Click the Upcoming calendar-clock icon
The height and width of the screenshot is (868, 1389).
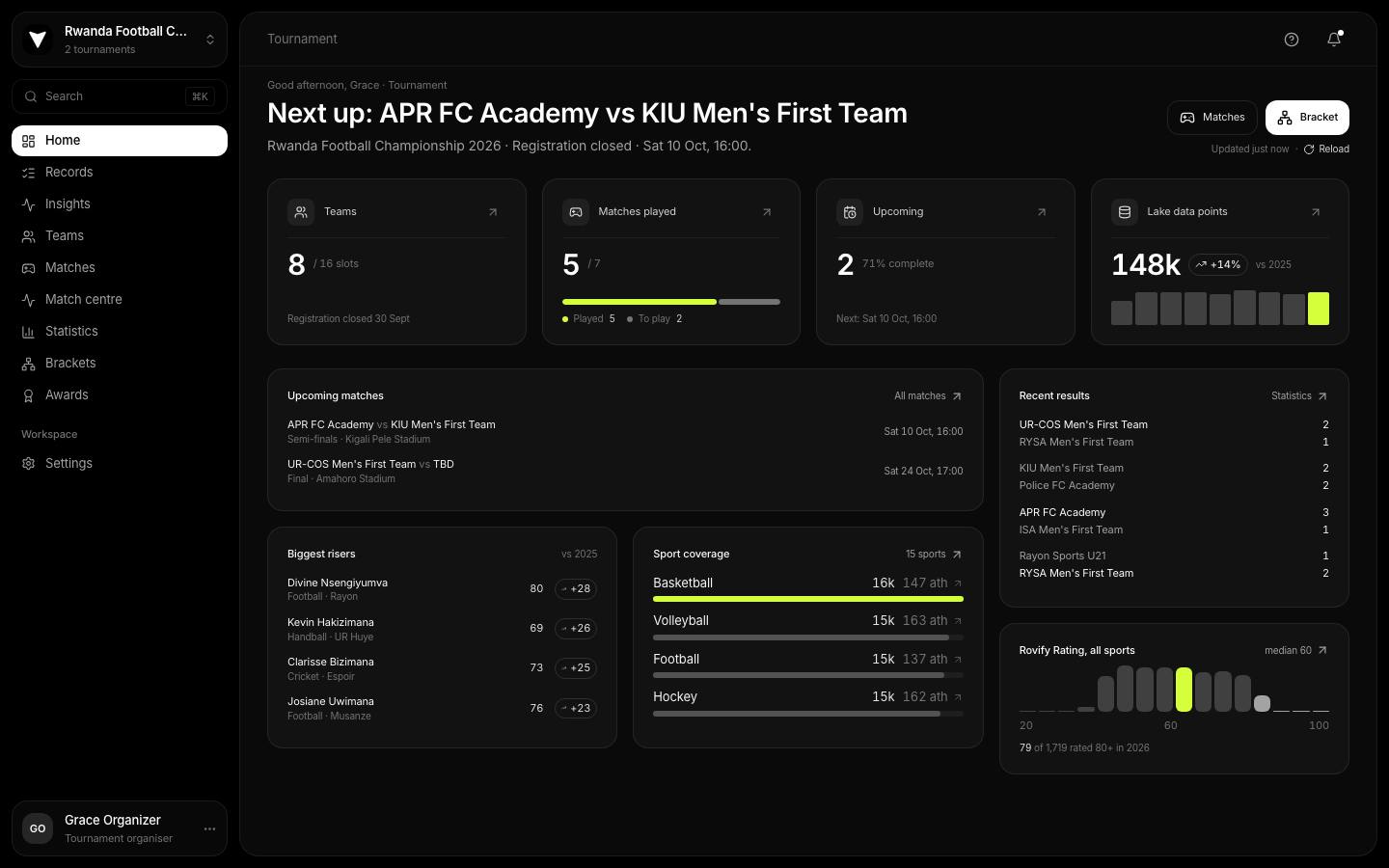(x=850, y=212)
